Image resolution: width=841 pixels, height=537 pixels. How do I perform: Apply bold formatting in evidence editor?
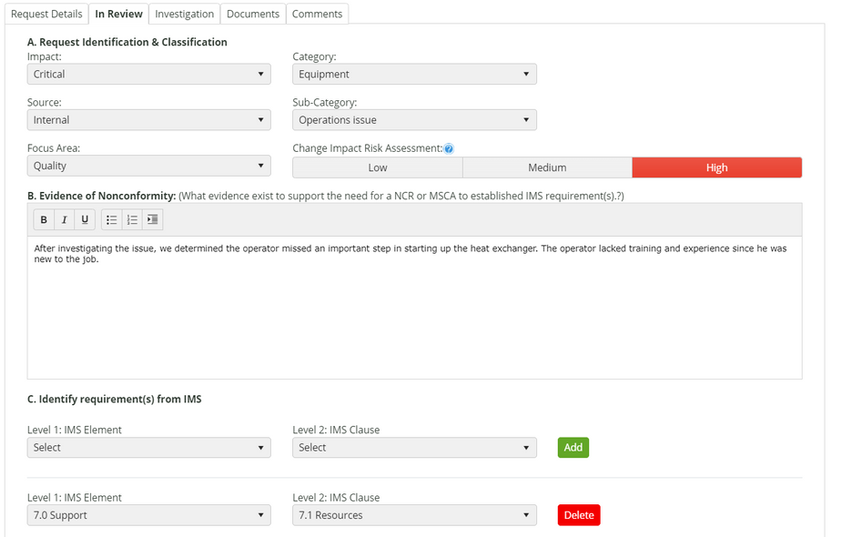coord(44,220)
